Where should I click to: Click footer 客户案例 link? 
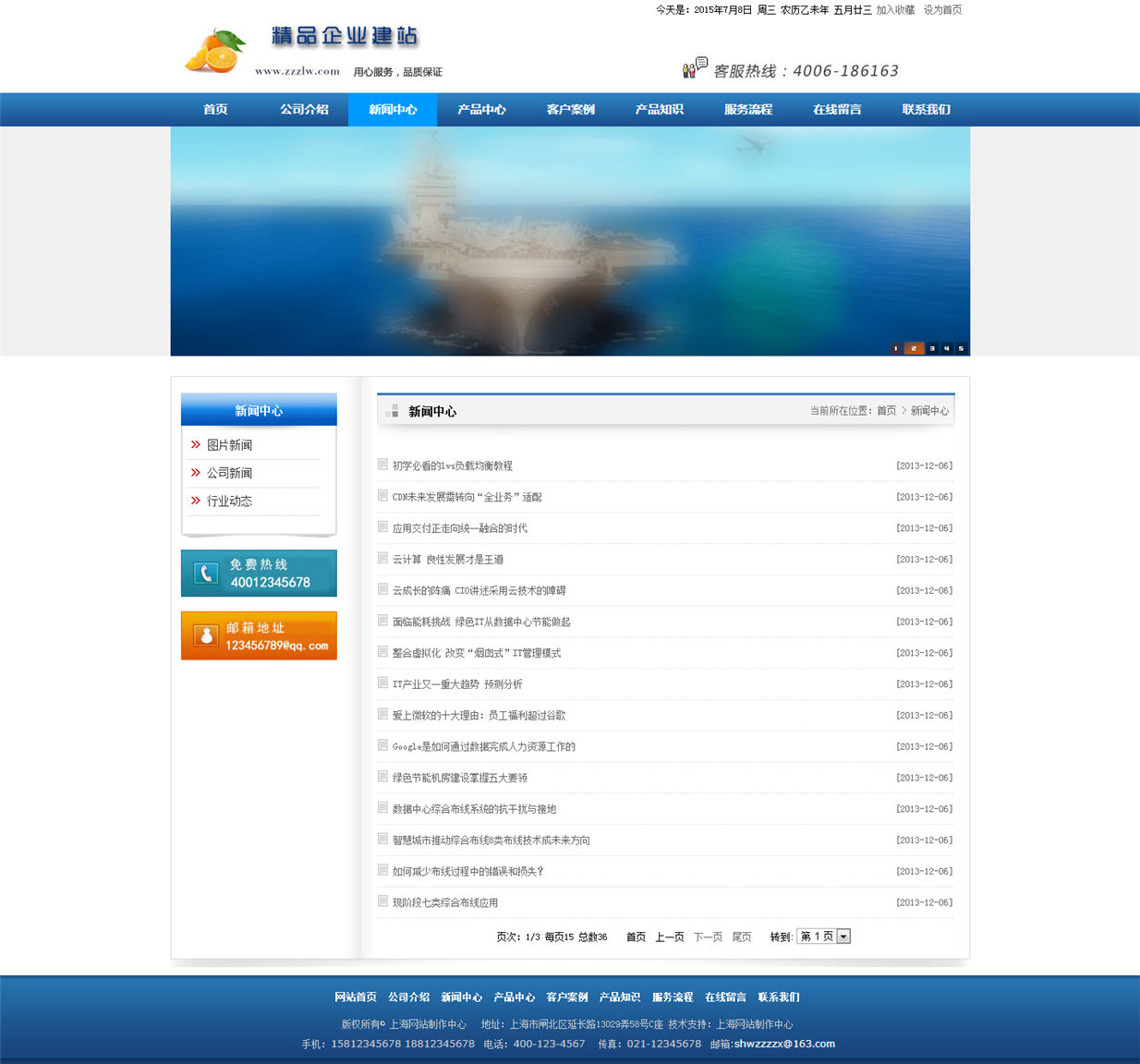(566, 997)
